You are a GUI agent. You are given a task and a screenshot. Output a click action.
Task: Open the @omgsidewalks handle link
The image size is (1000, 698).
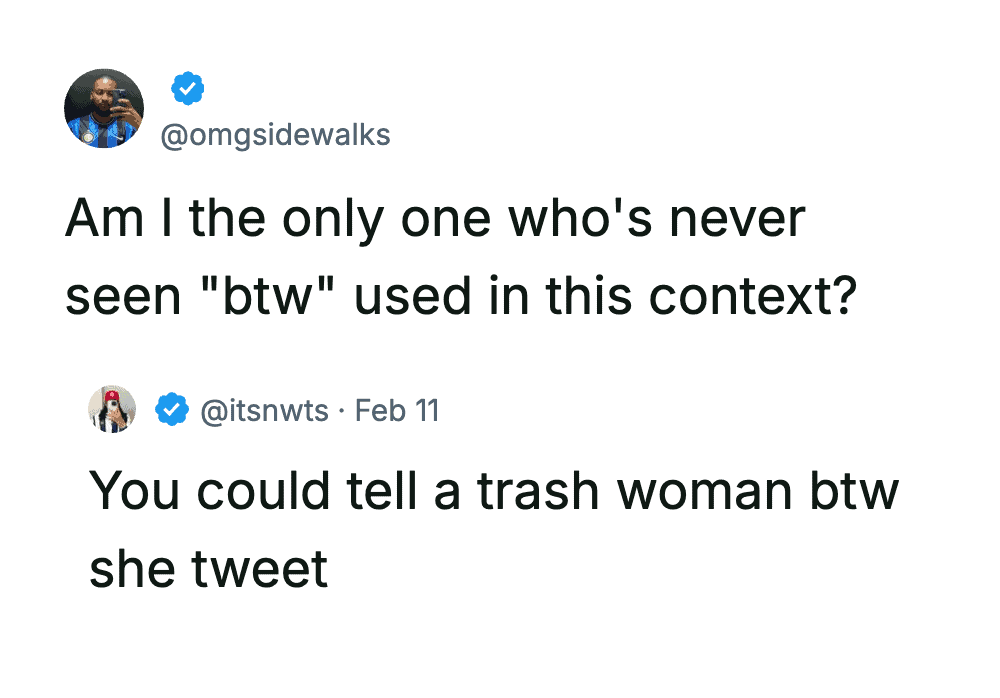(275, 135)
